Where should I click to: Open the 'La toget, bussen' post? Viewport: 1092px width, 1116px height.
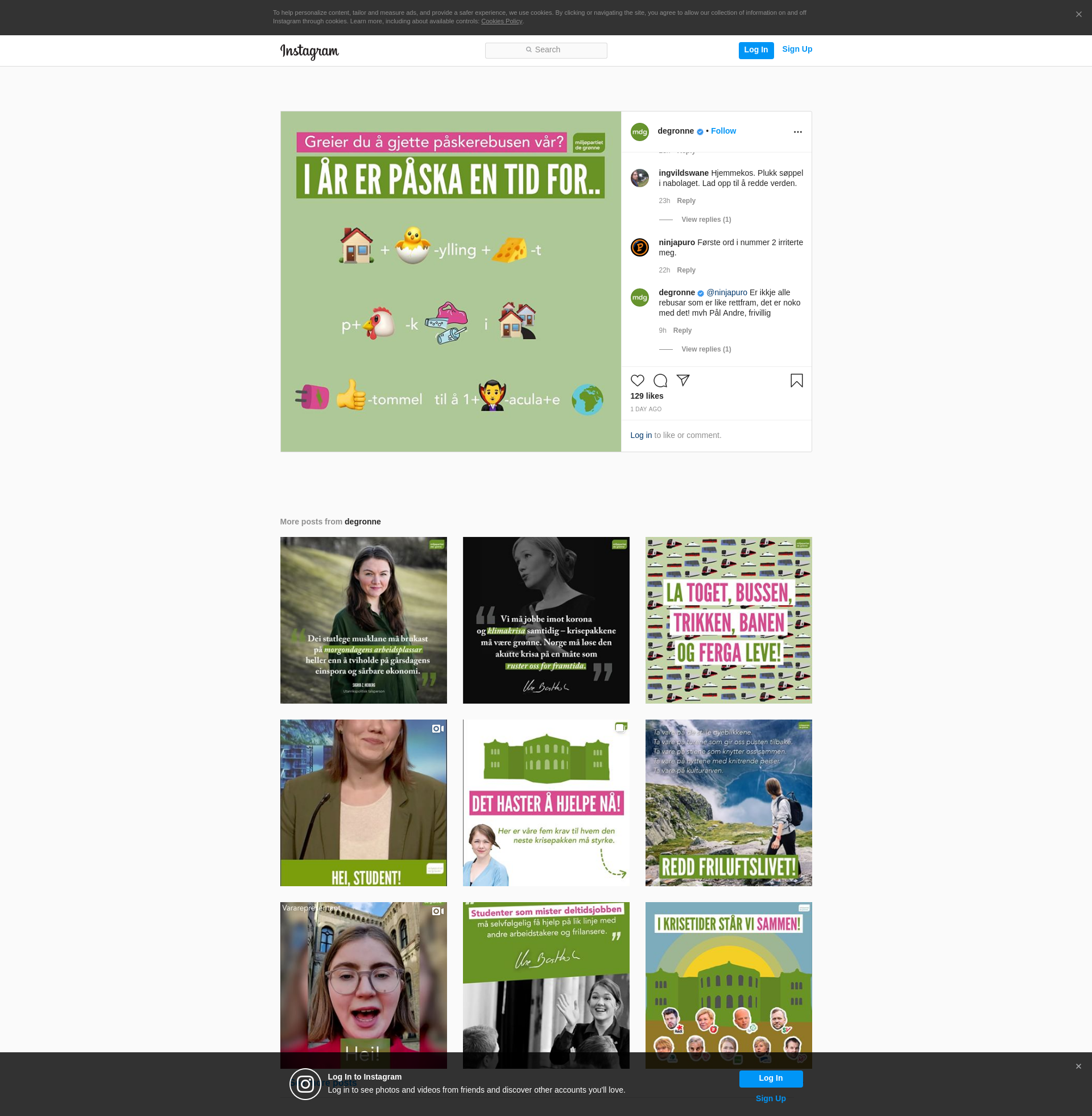(729, 621)
